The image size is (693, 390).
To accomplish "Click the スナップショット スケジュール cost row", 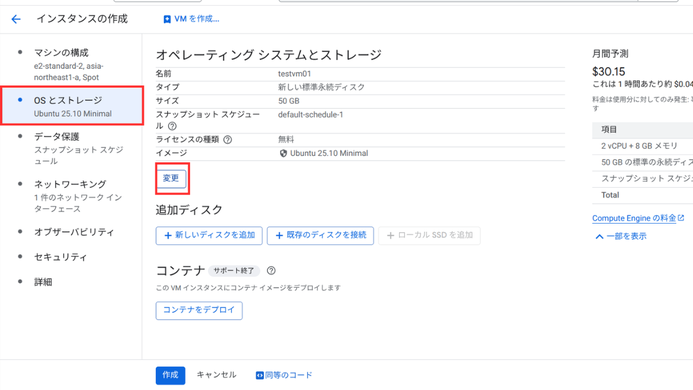I will pos(643,179).
